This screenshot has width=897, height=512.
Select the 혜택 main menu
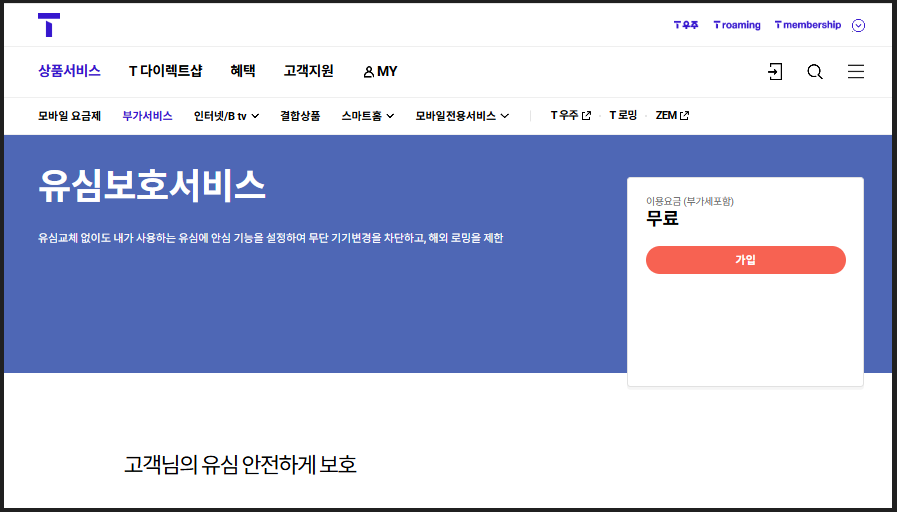pyautogui.click(x=243, y=71)
